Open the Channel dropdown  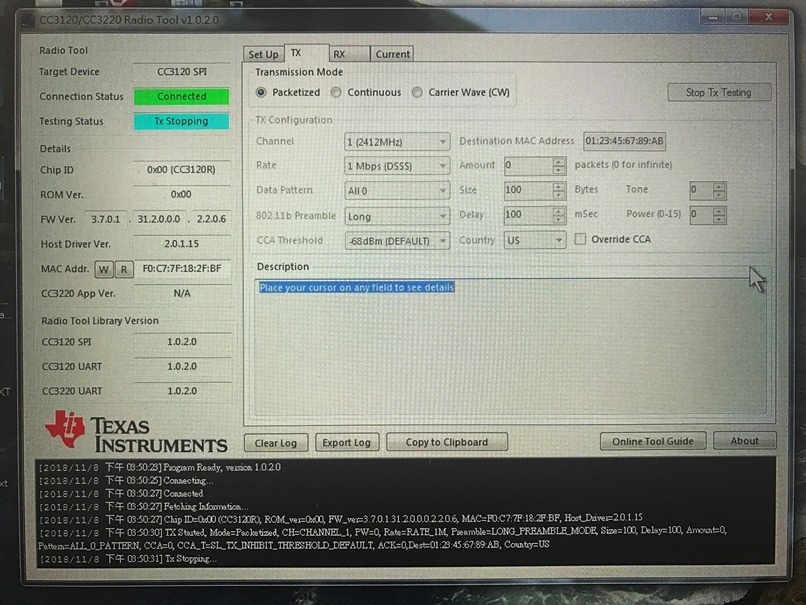point(397,141)
